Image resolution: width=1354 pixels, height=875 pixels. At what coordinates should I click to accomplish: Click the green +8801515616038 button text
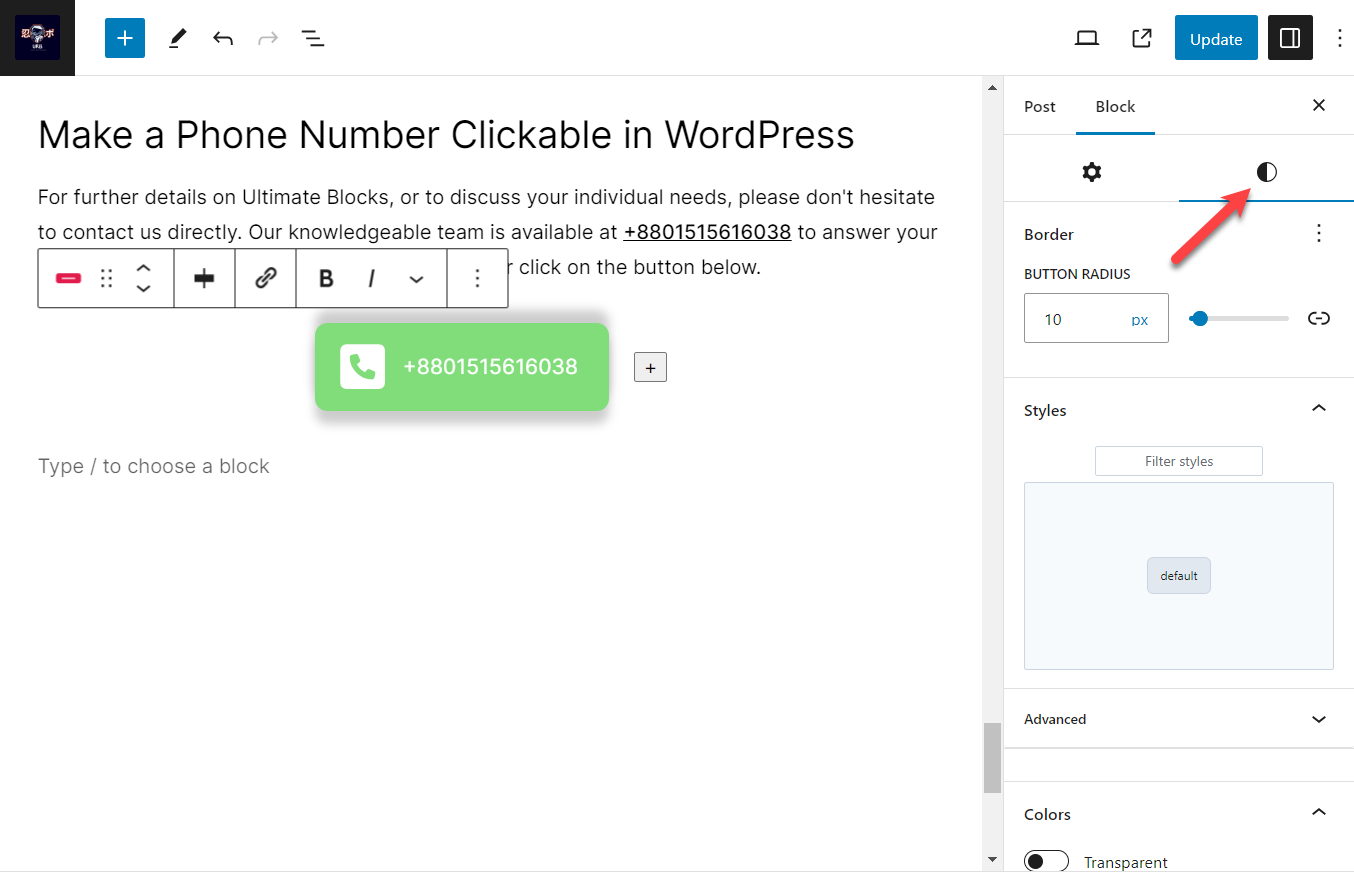tap(490, 367)
